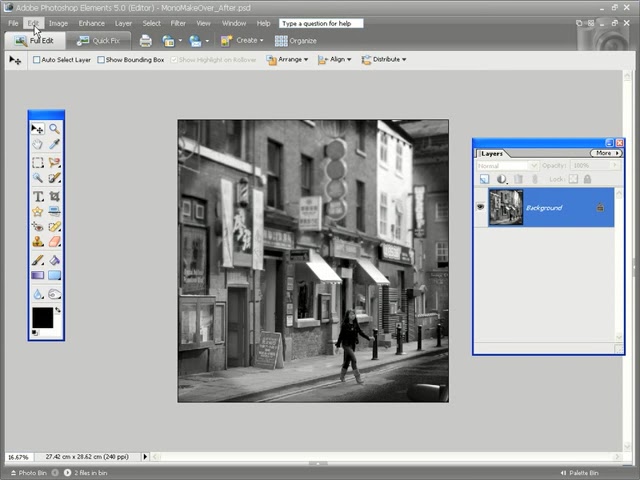640x480 pixels.
Task: Open the Filter menu
Action: click(178, 23)
